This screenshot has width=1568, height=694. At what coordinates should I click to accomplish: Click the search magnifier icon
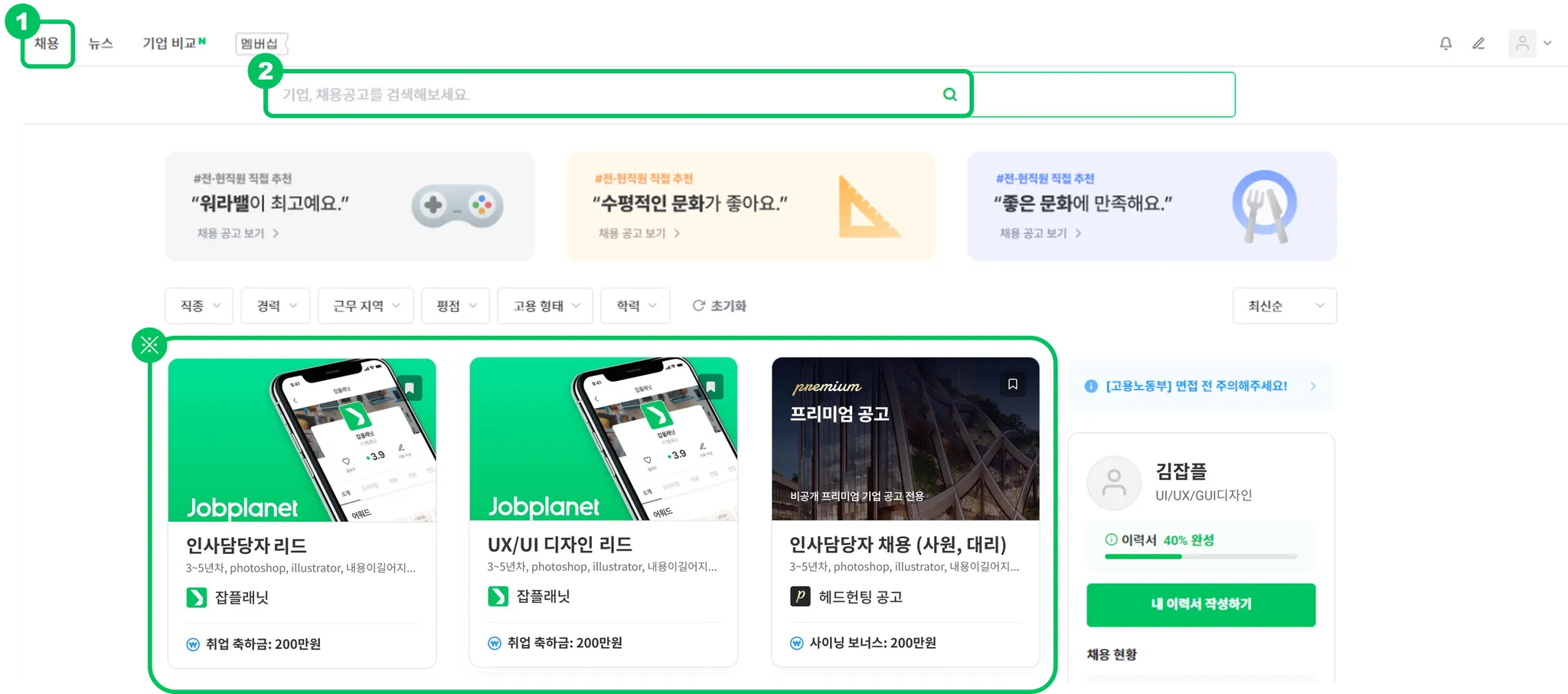pos(949,94)
